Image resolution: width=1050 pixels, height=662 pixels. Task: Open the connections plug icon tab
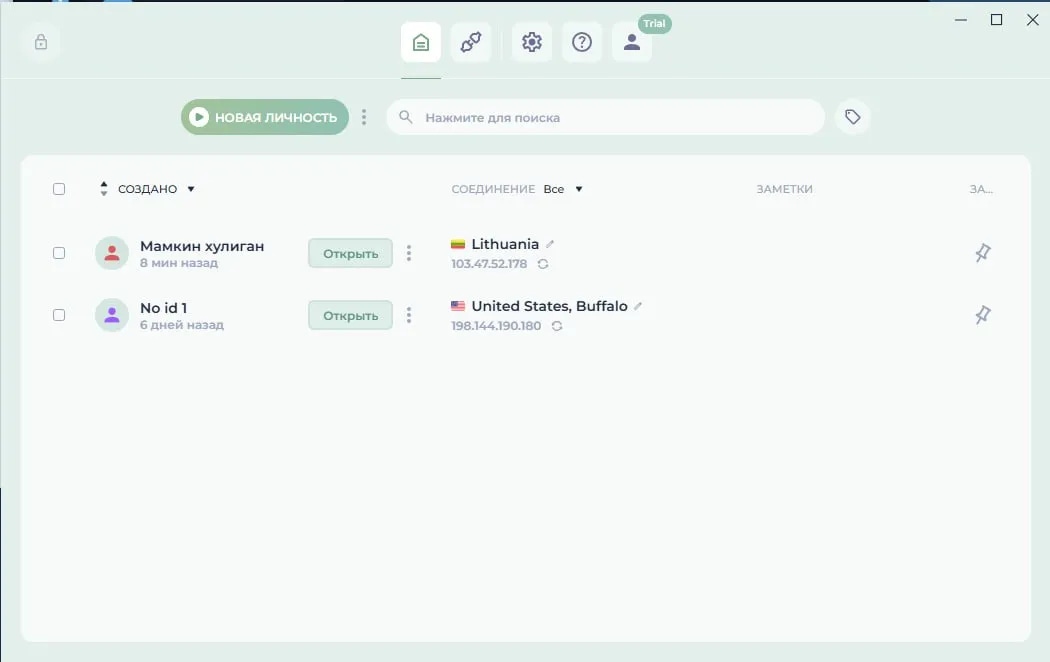coord(471,42)
